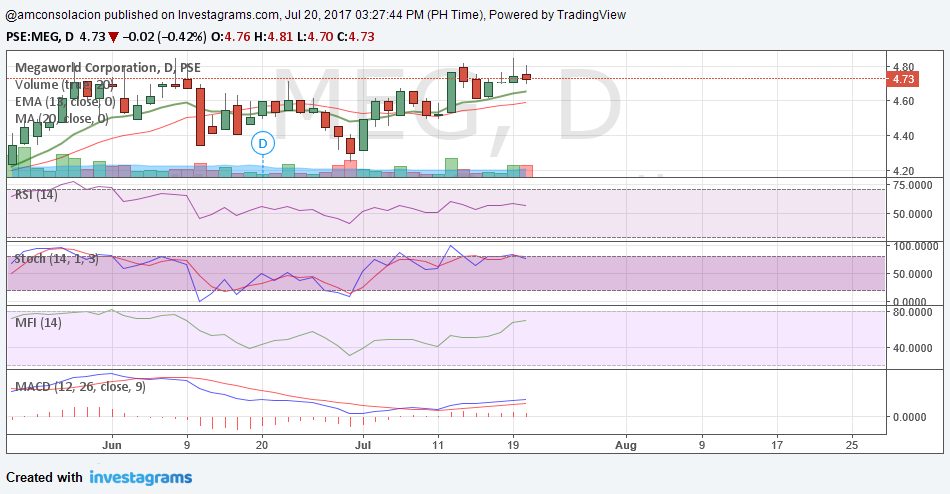This screenshot has height=494, width=950.
Task: Select the RSI (14) indicator label
Action: coord(36,195)
